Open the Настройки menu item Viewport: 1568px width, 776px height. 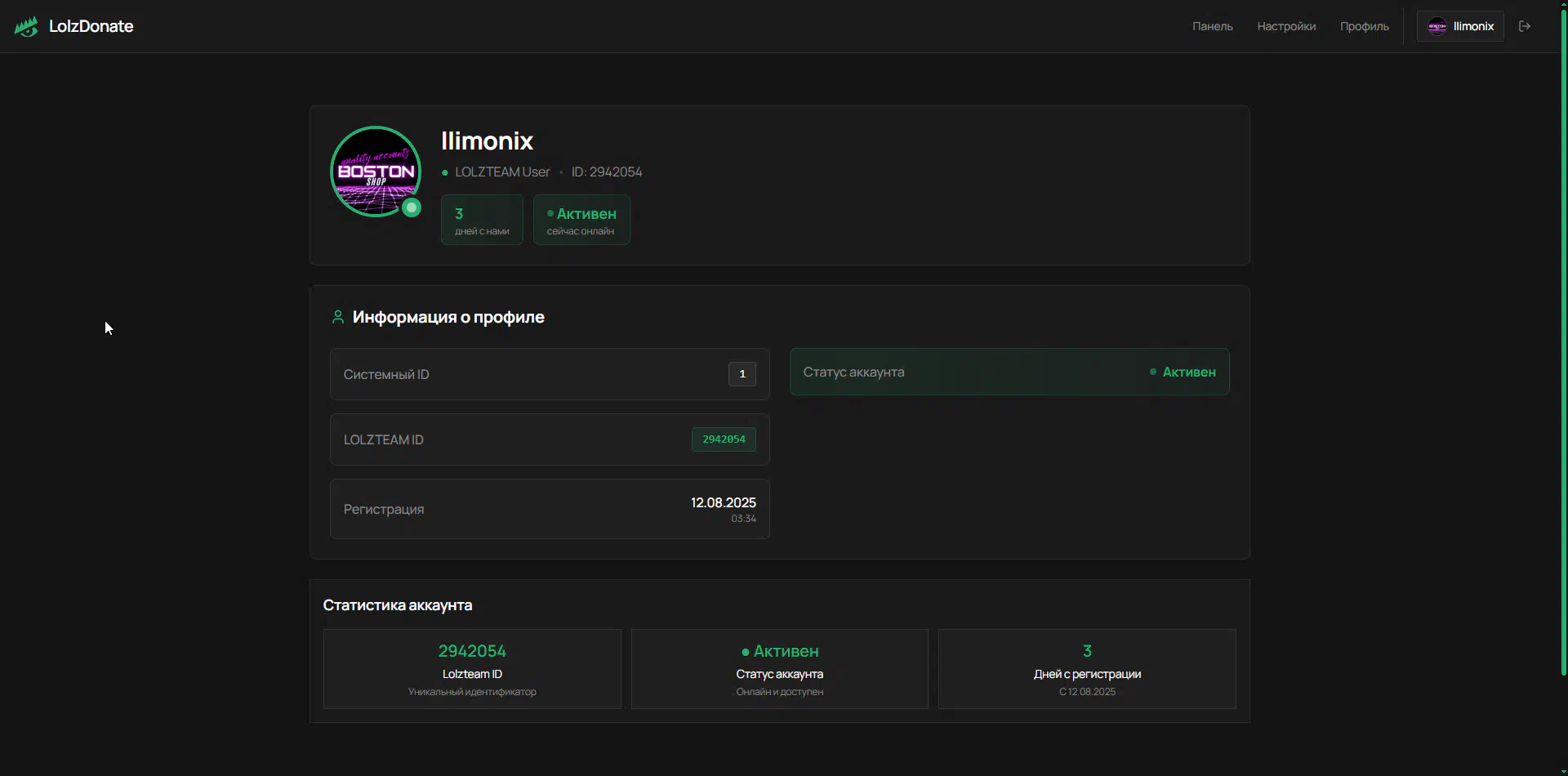(x=1285, y=26)
